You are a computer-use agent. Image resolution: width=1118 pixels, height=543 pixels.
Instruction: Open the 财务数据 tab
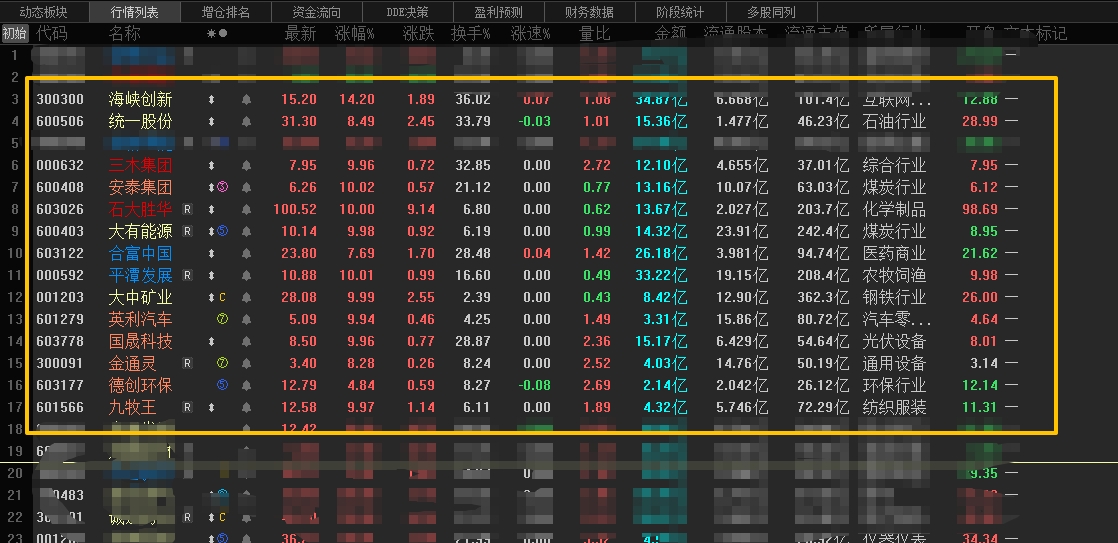coord(590,12)
